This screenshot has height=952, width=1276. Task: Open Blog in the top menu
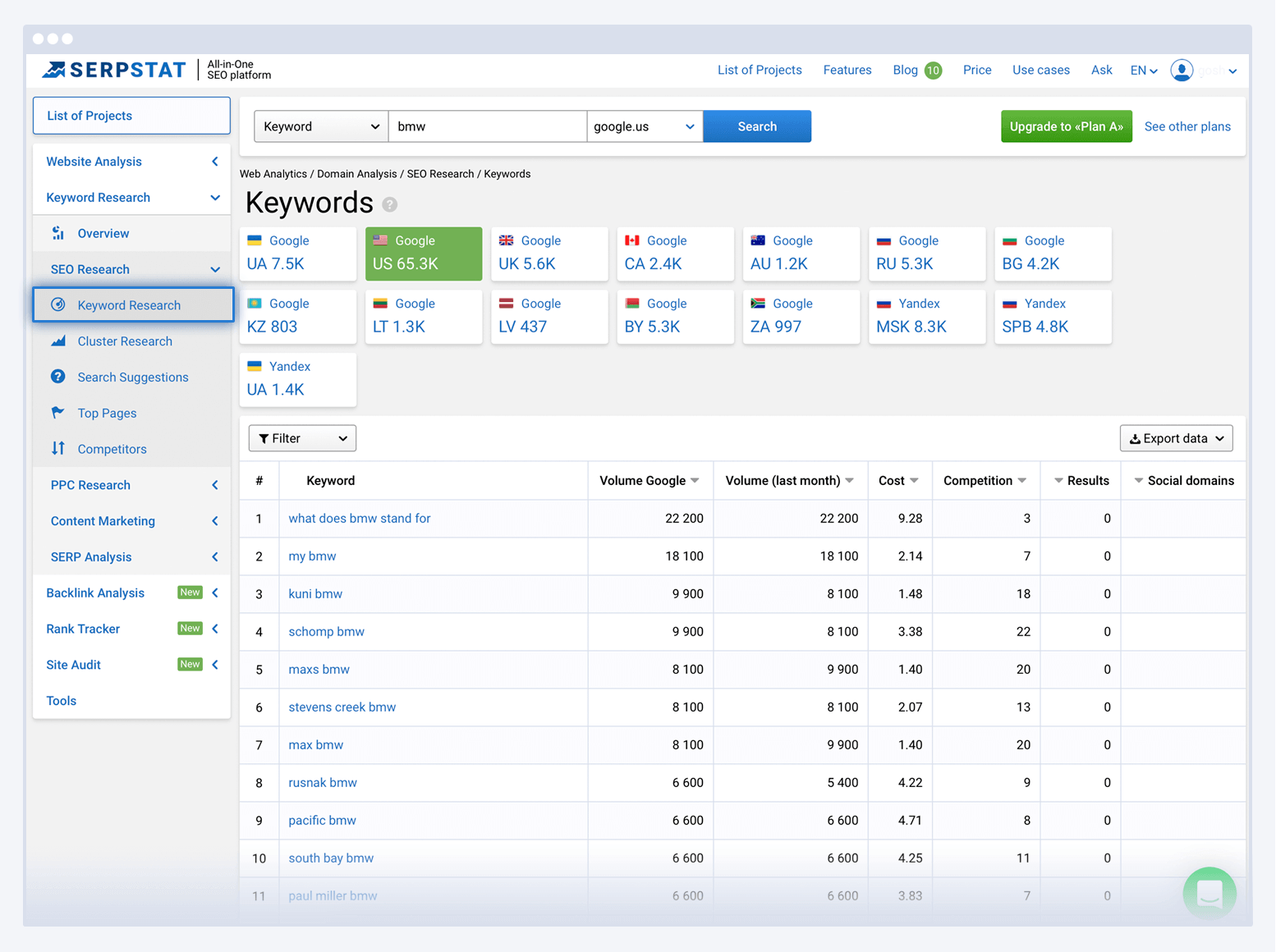click(905, 70)
